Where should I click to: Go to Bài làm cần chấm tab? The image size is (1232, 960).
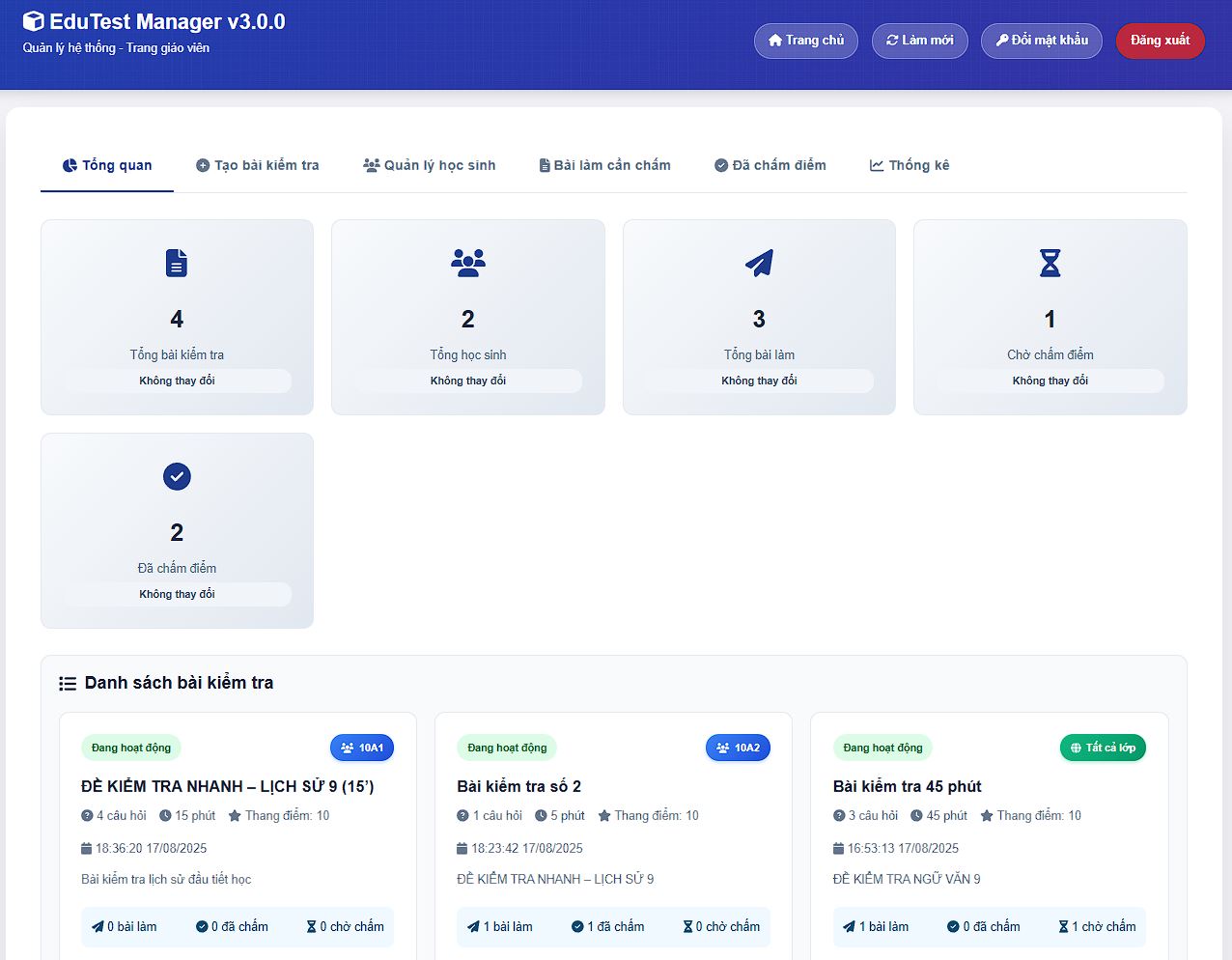coord(604,165)
